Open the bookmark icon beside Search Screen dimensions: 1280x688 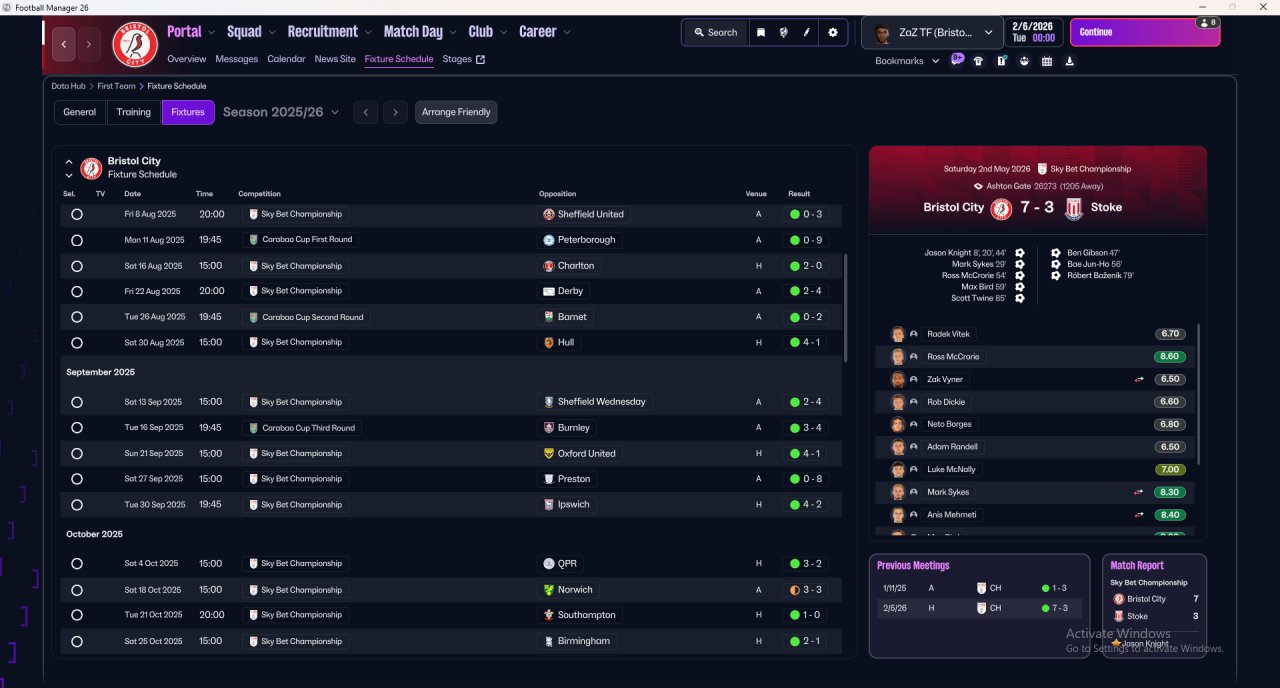760,32
